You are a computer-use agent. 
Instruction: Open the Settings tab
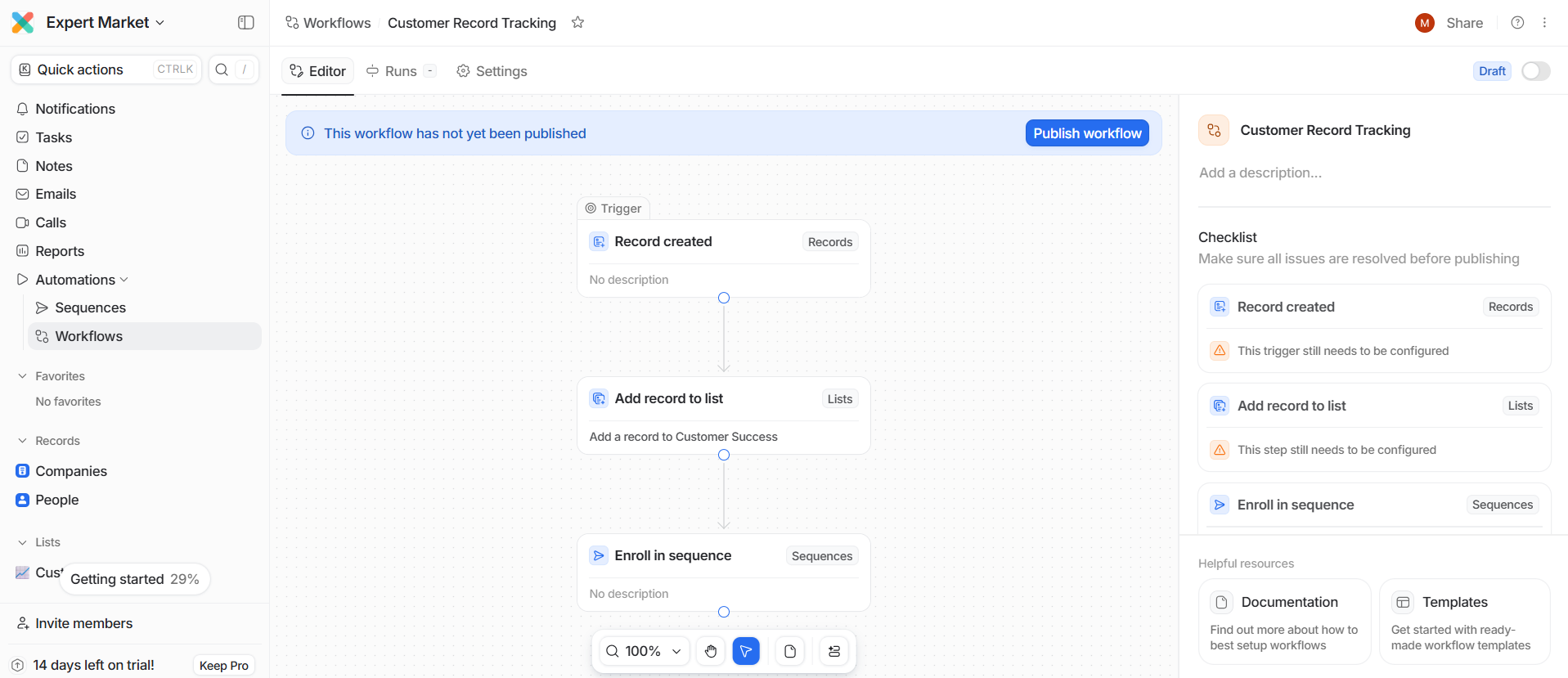click(x=492, y=71)
